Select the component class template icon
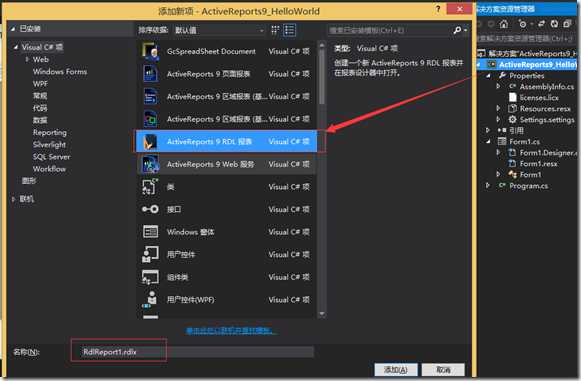581x381 pixels. pos(150,277)
